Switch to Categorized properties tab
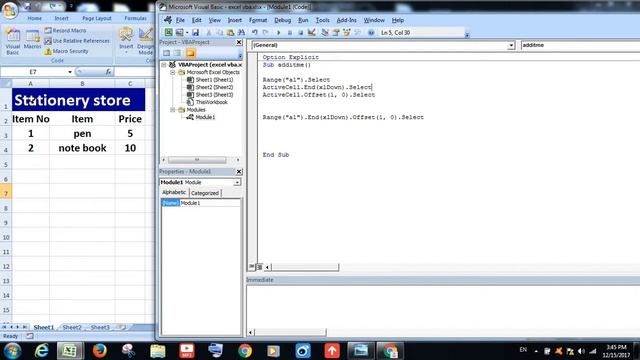This screenshot has height=360, width=640. [205, 193]
